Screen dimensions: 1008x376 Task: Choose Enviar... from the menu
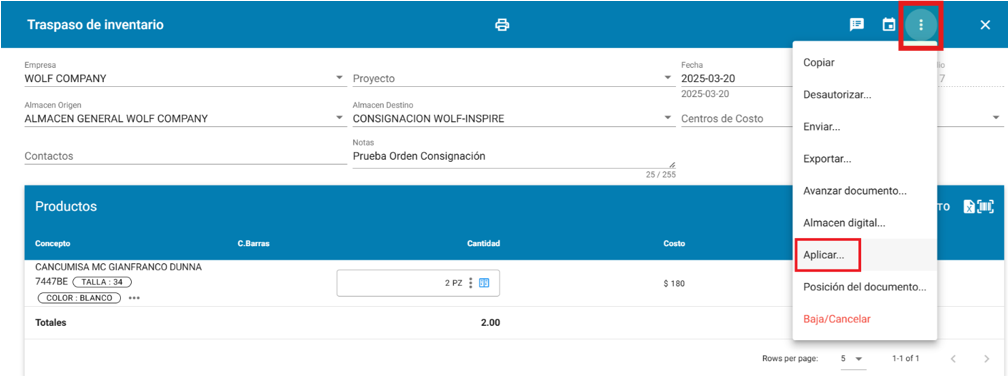[x=865, y=127]
